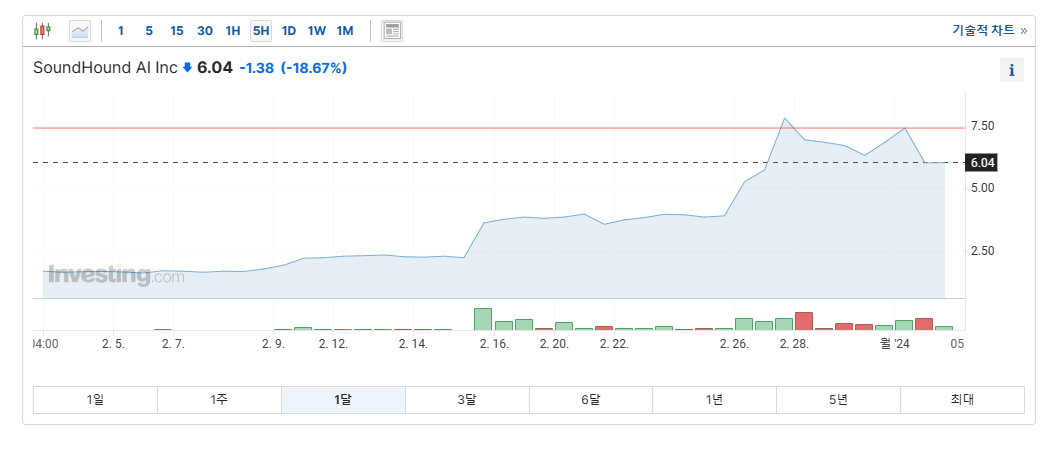1057x449 pixels.
Task: Click the 2. 26. date axis label
Action: click(x=734, y=344)
